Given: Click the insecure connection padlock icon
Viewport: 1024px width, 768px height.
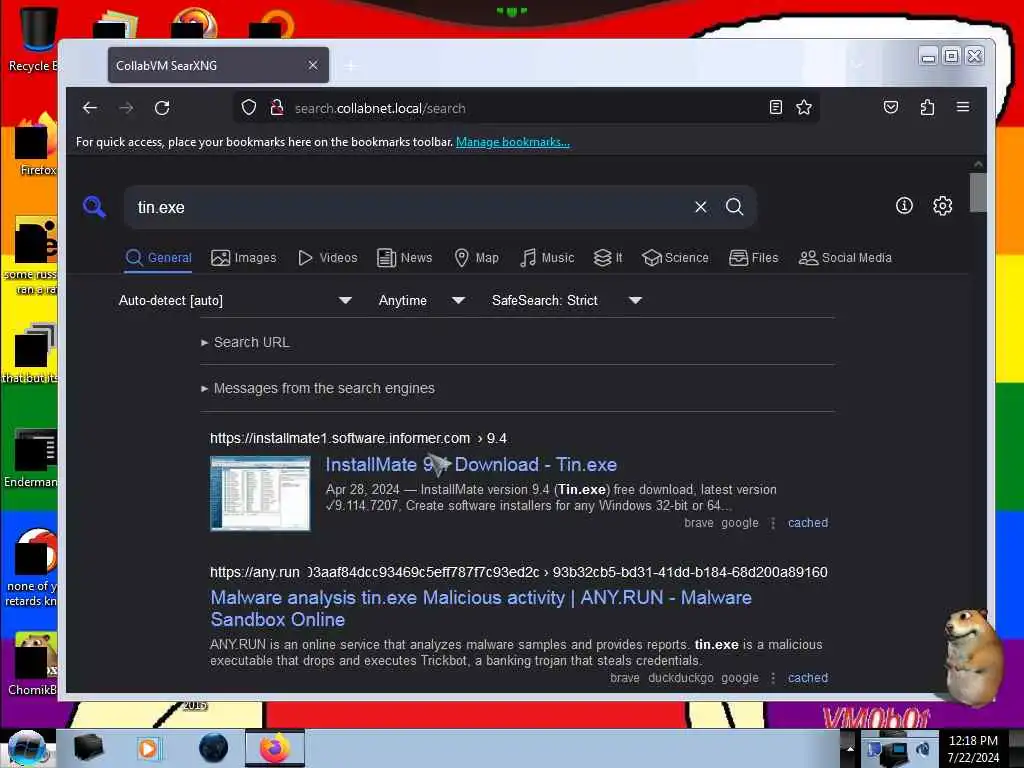Looking at the screenshot, I should click(277, 107).
